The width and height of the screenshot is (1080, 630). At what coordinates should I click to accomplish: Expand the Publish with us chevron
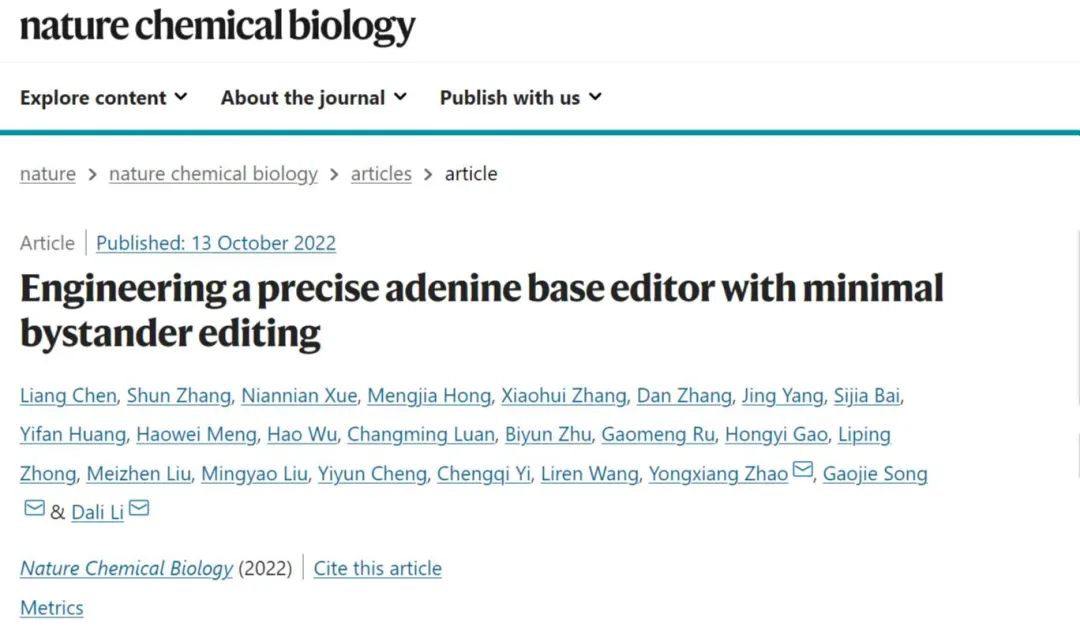coord(596,97)
